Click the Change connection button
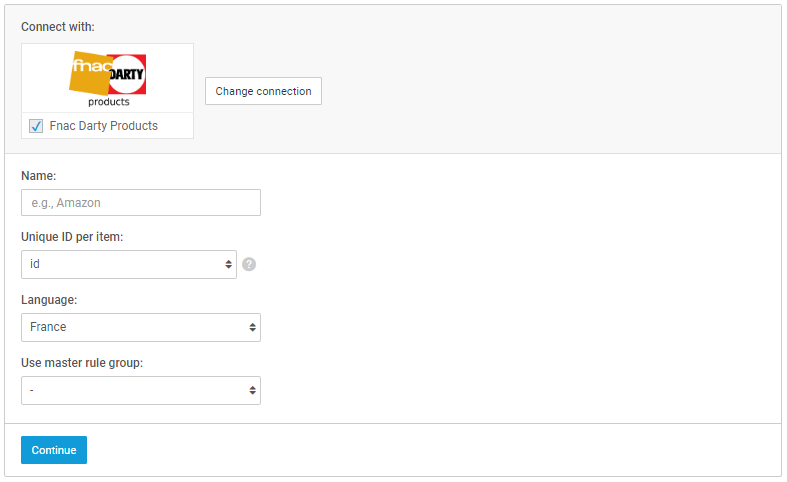Viewport: 787px width, 482px height. [263, 91]
